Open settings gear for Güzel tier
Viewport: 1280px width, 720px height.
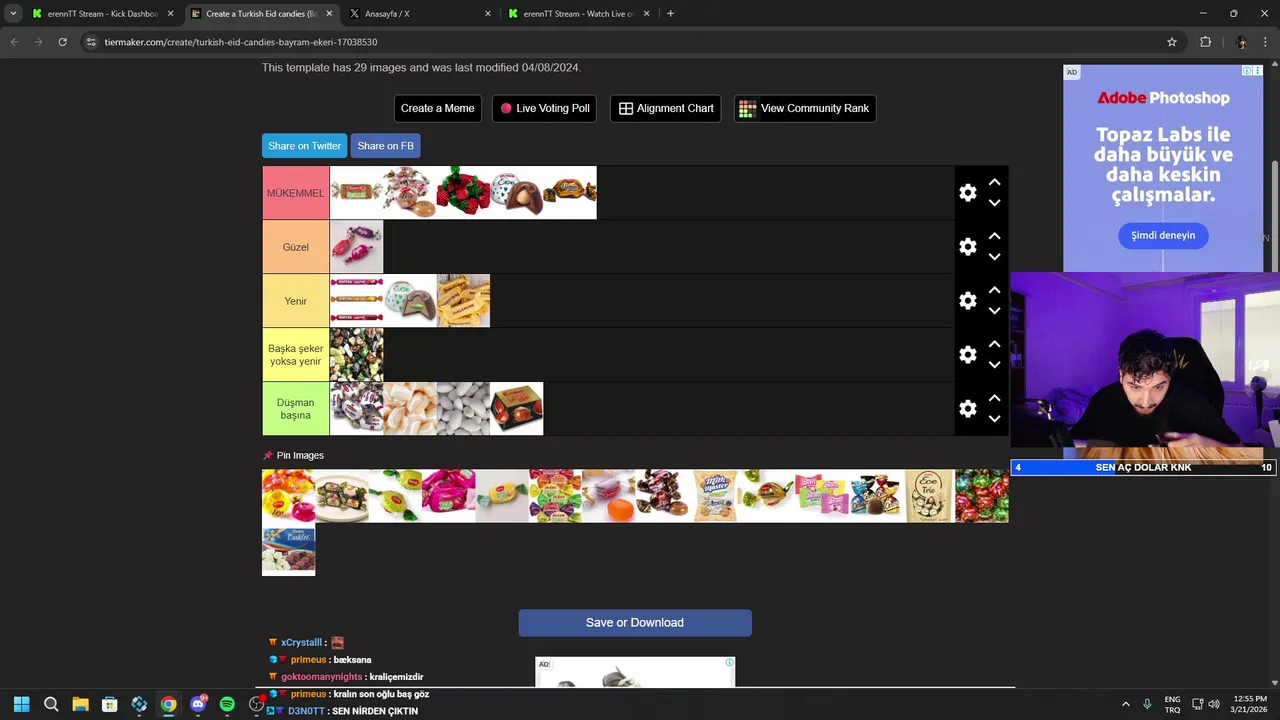coord(967,247)
